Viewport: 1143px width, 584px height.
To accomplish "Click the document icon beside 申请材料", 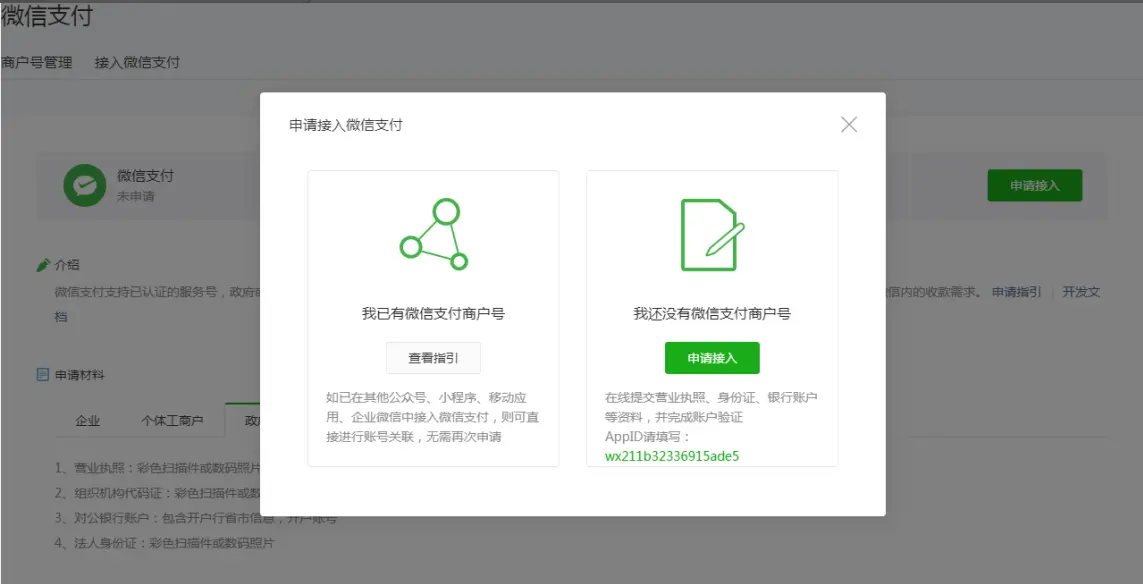I will click(x=43, y=375).
